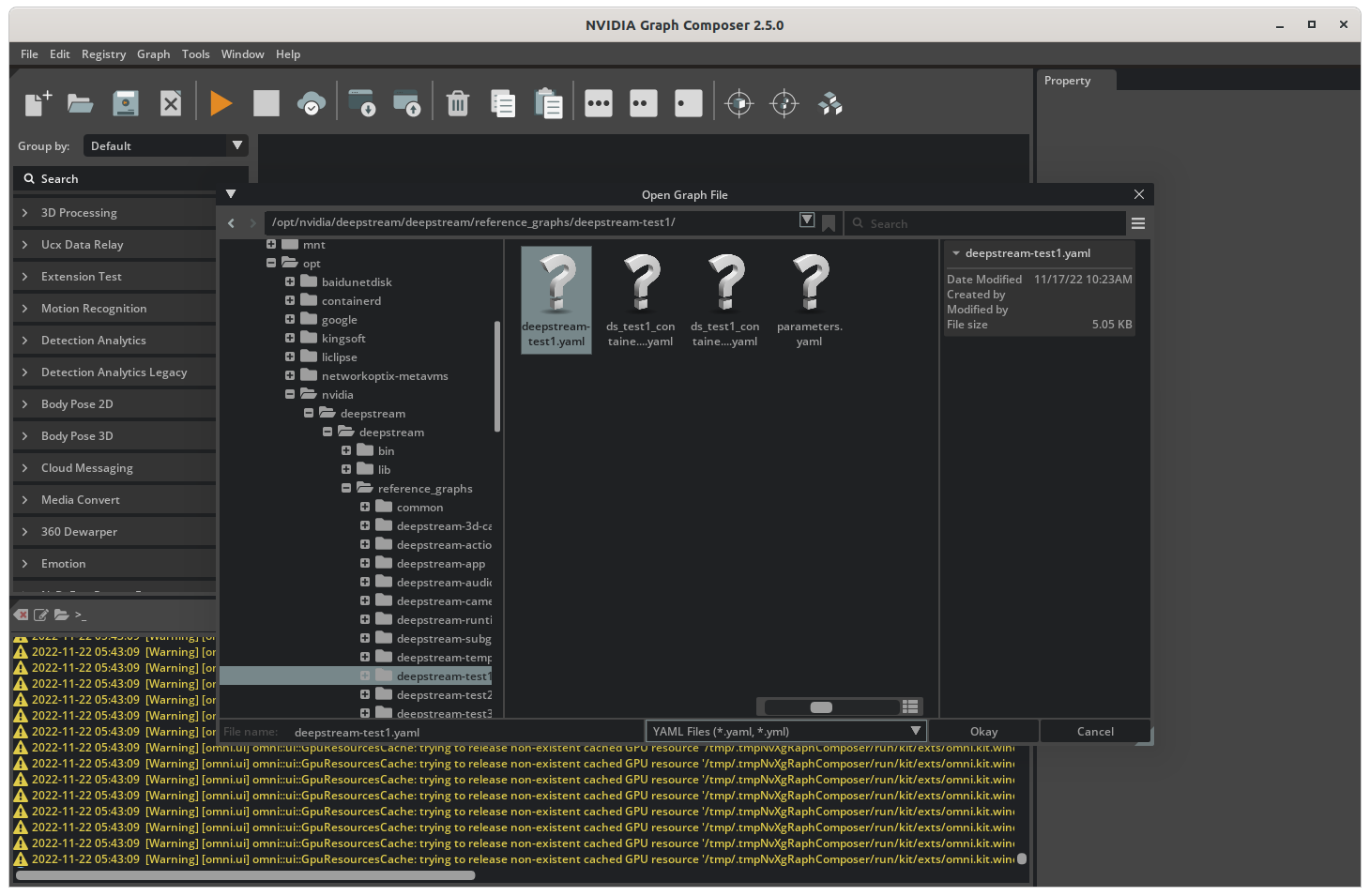The width and height of the screenshot is (1370, 896).
Task: Select the parameters.yaml file thumbnail
Action: coord(810,300)
